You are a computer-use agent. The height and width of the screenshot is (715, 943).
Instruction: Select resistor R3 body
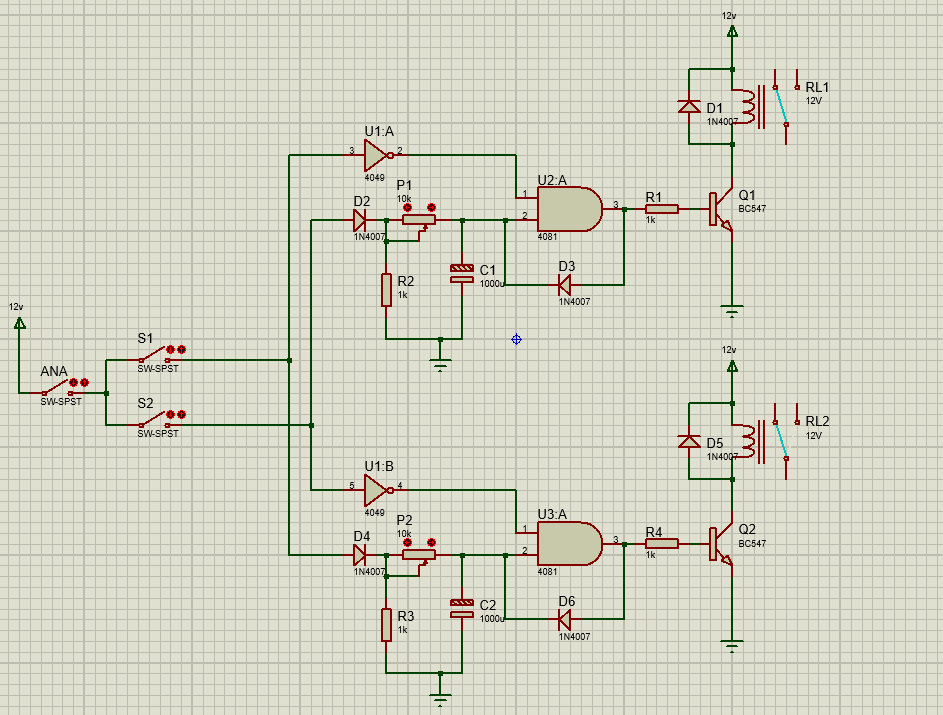tap(386, 625)
